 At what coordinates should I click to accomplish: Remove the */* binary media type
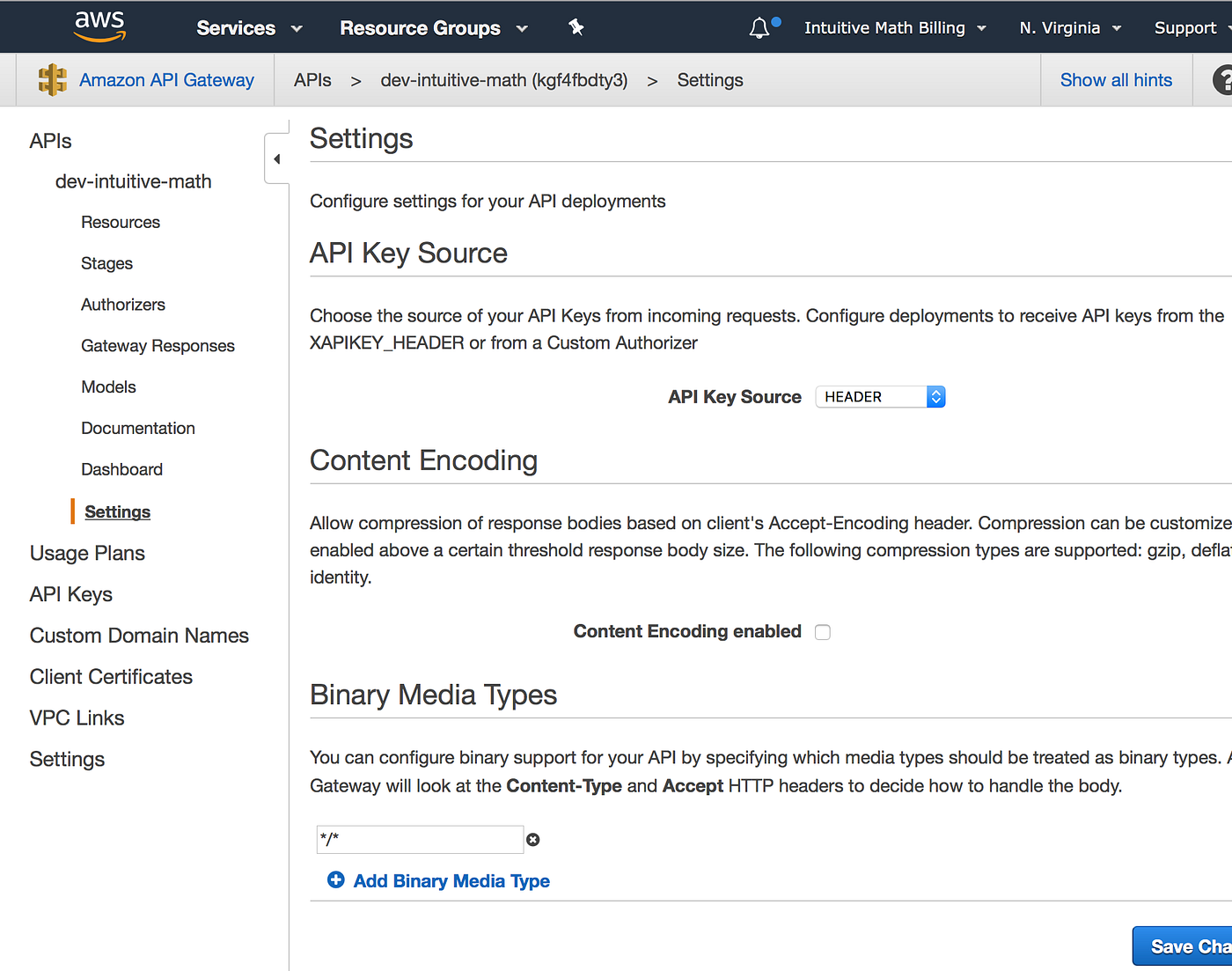tap(533, 839)
